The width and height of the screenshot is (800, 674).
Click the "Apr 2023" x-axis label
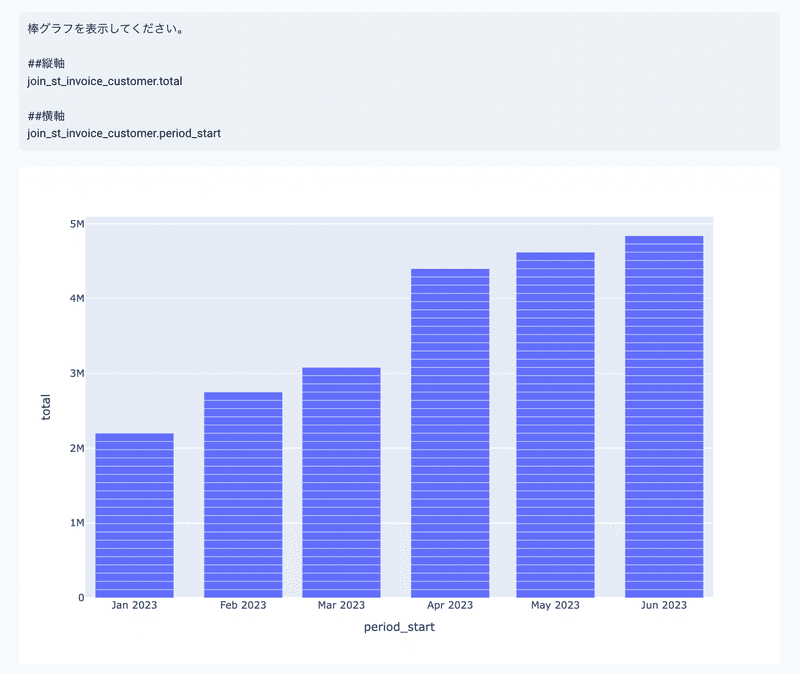point(450,605)
